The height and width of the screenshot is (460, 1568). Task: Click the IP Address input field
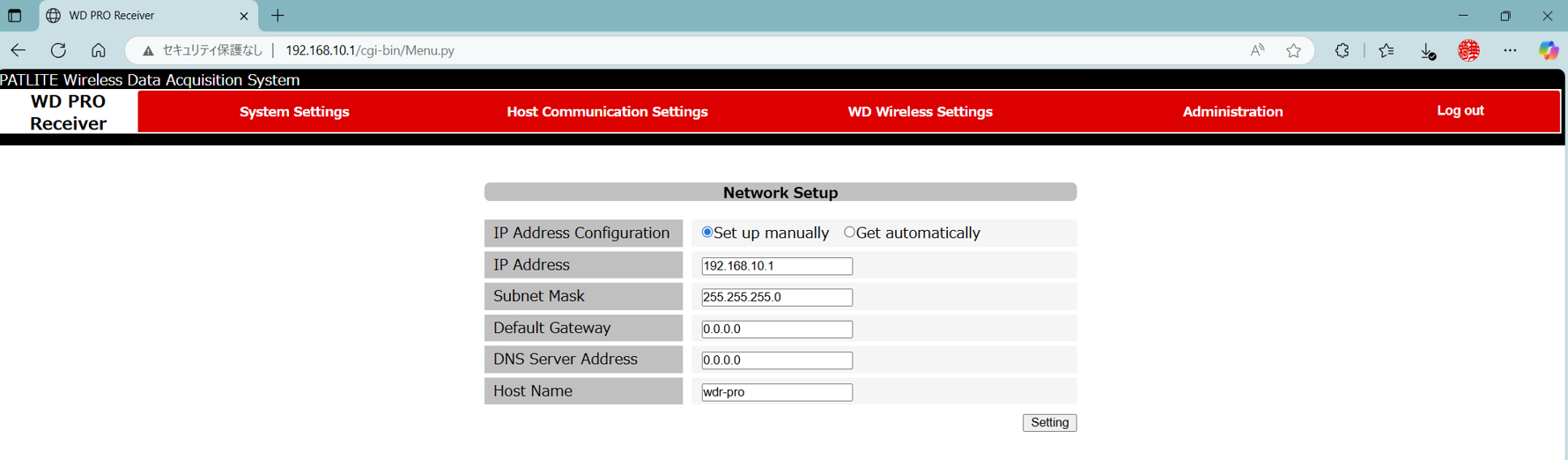(776, 266)
